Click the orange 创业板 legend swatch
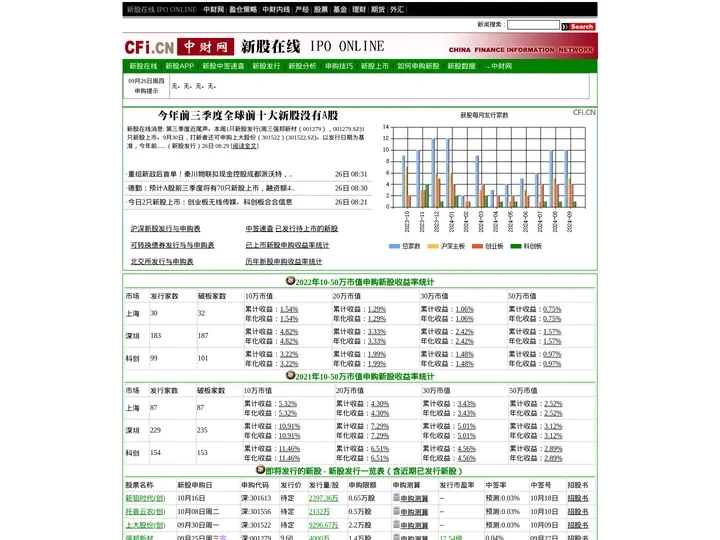 (478, 246)
